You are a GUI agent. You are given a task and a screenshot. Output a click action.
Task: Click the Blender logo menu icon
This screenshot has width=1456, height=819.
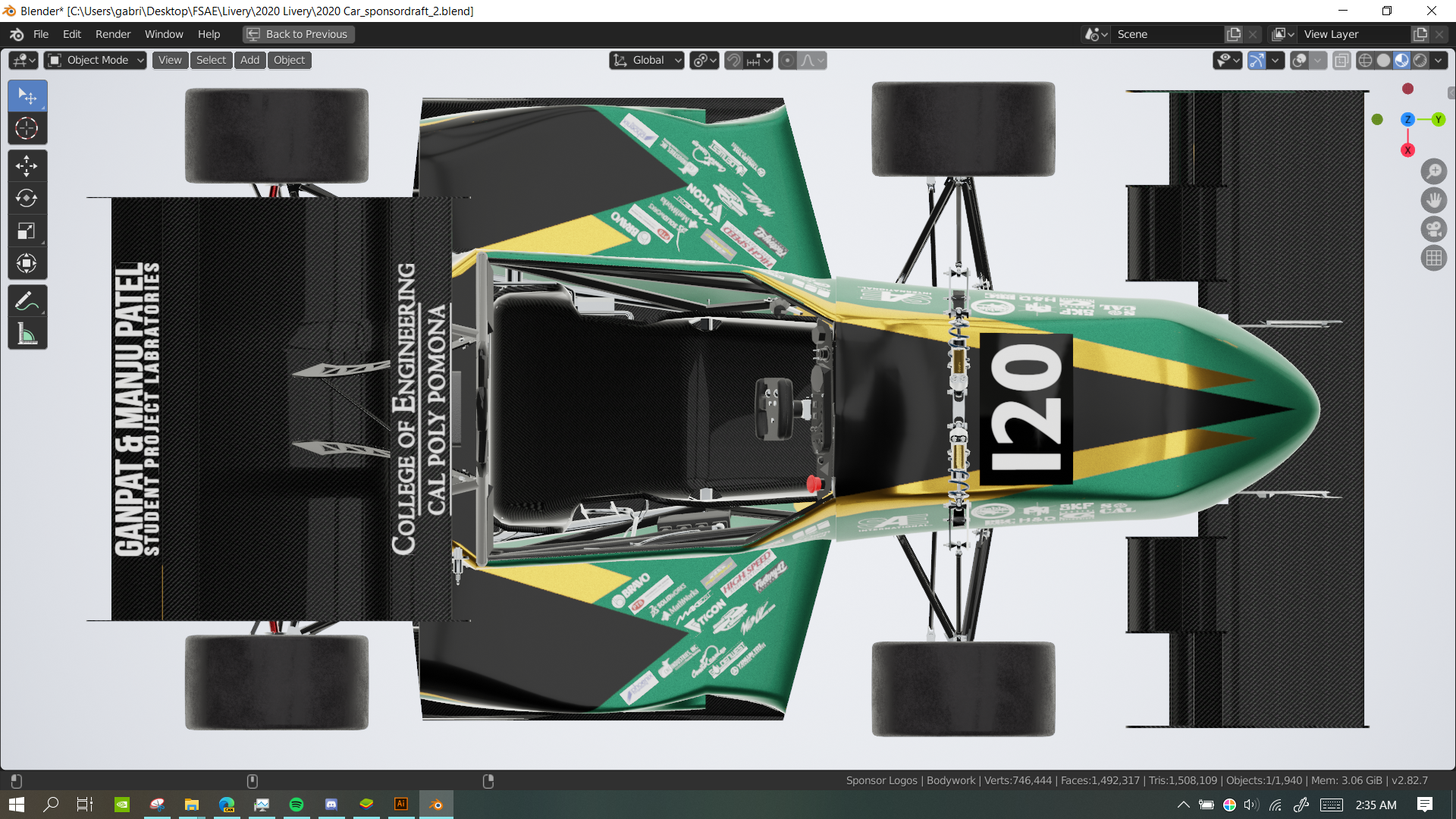pos(16,34)
